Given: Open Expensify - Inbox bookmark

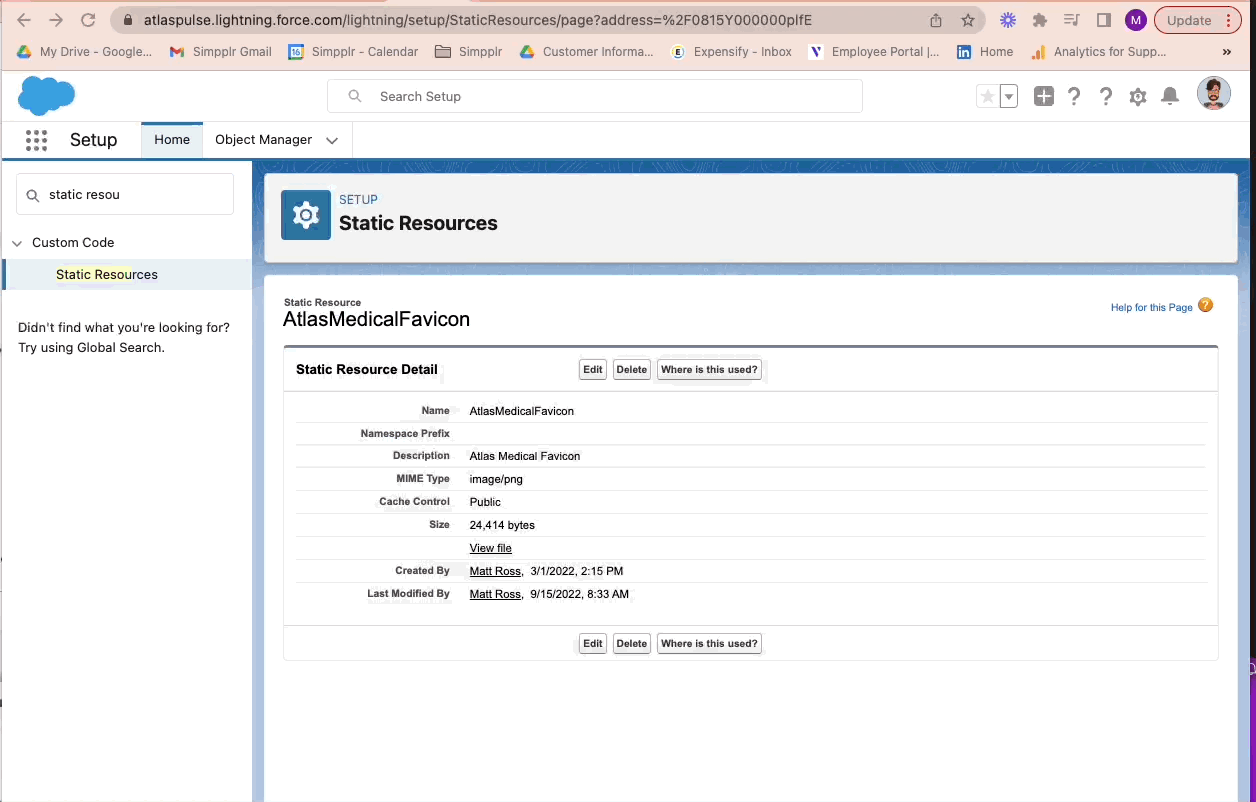Looking at the screenshot, I should (731, 52).
